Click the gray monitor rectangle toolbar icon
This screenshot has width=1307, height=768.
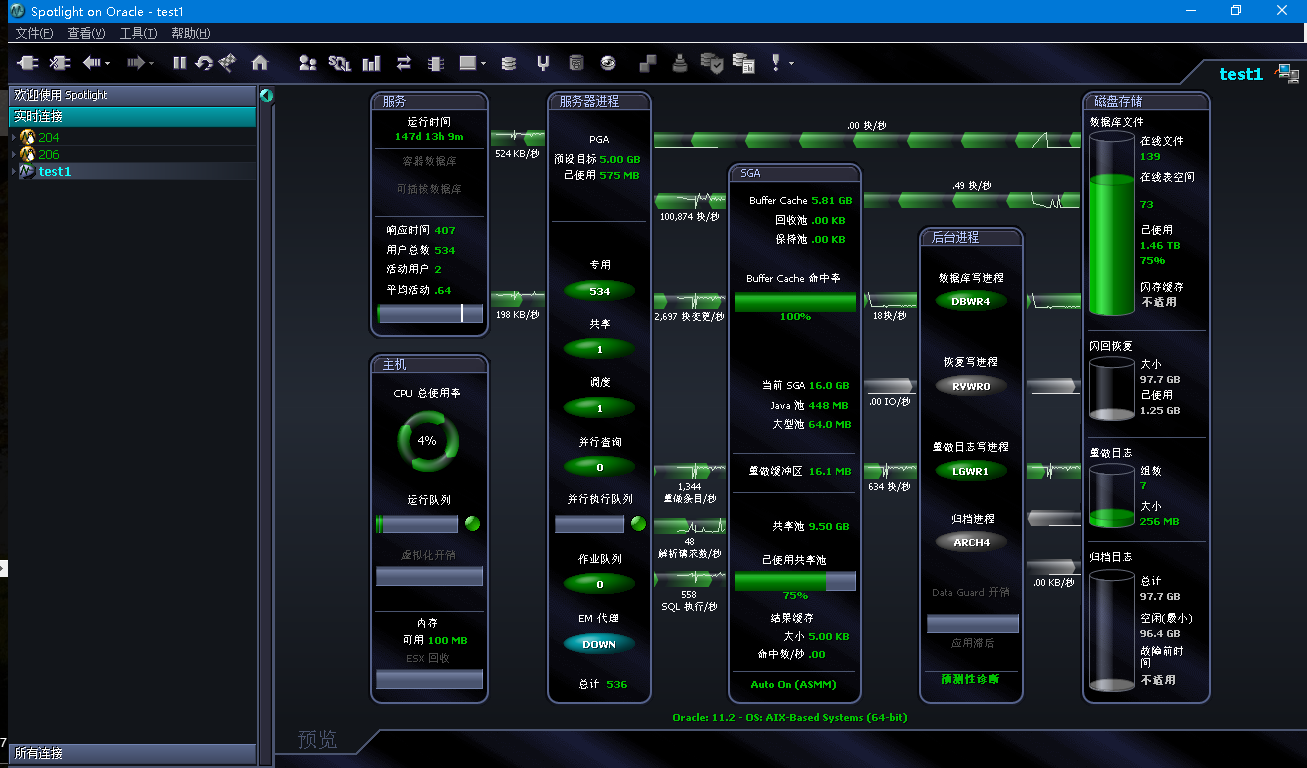click(x=467, y=63)
